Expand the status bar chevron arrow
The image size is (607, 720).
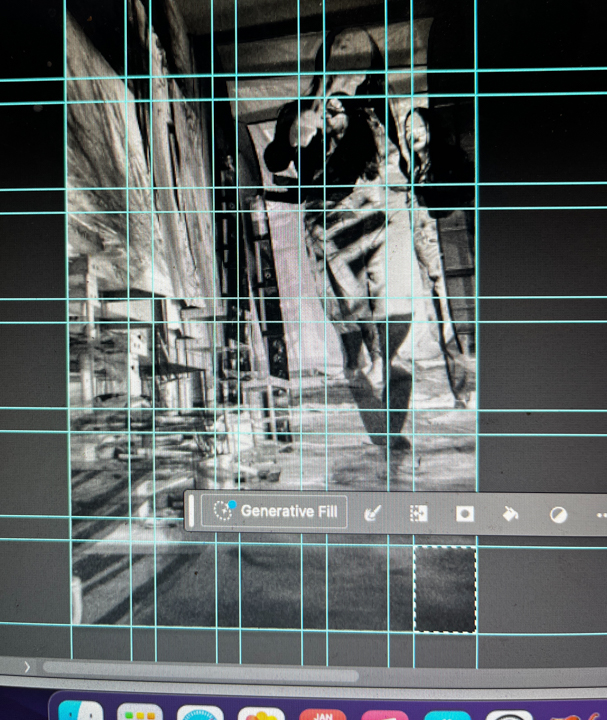(27, 667)
